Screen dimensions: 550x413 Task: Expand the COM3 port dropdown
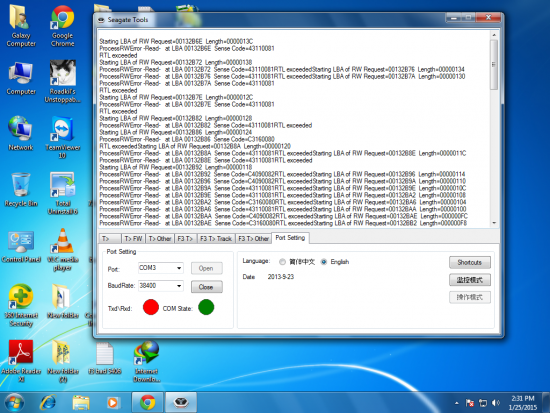coord(179,268)
